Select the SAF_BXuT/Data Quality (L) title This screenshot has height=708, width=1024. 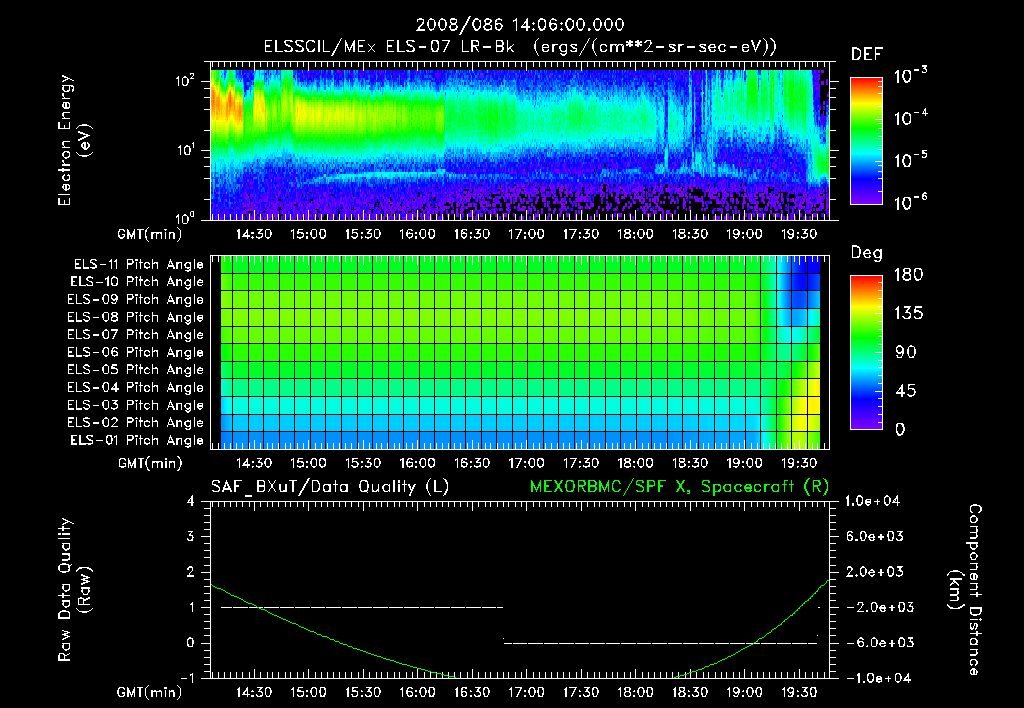(x=330, y=487)
